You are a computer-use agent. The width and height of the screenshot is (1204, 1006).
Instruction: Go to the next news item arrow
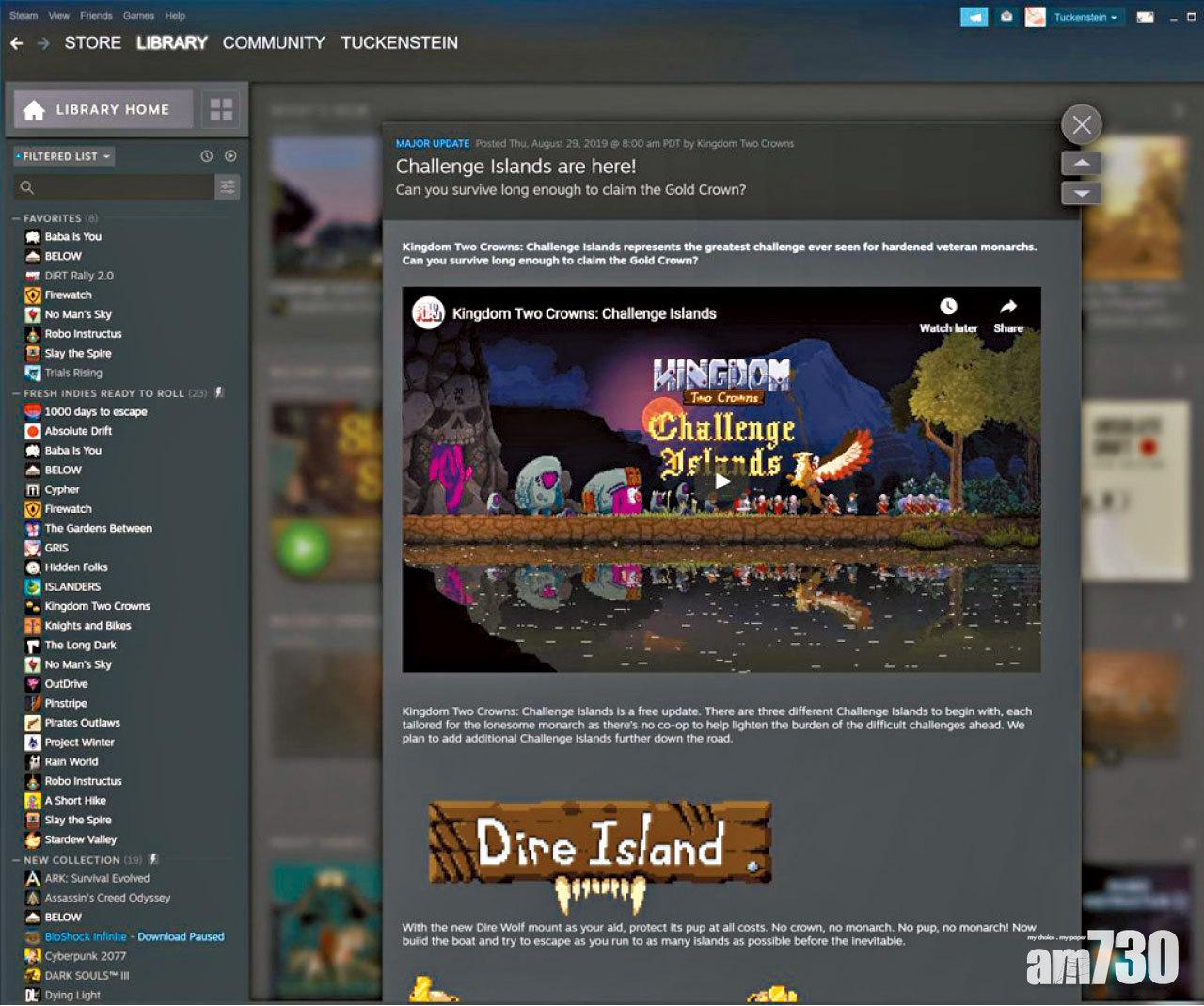click(x=1082, y=193)
